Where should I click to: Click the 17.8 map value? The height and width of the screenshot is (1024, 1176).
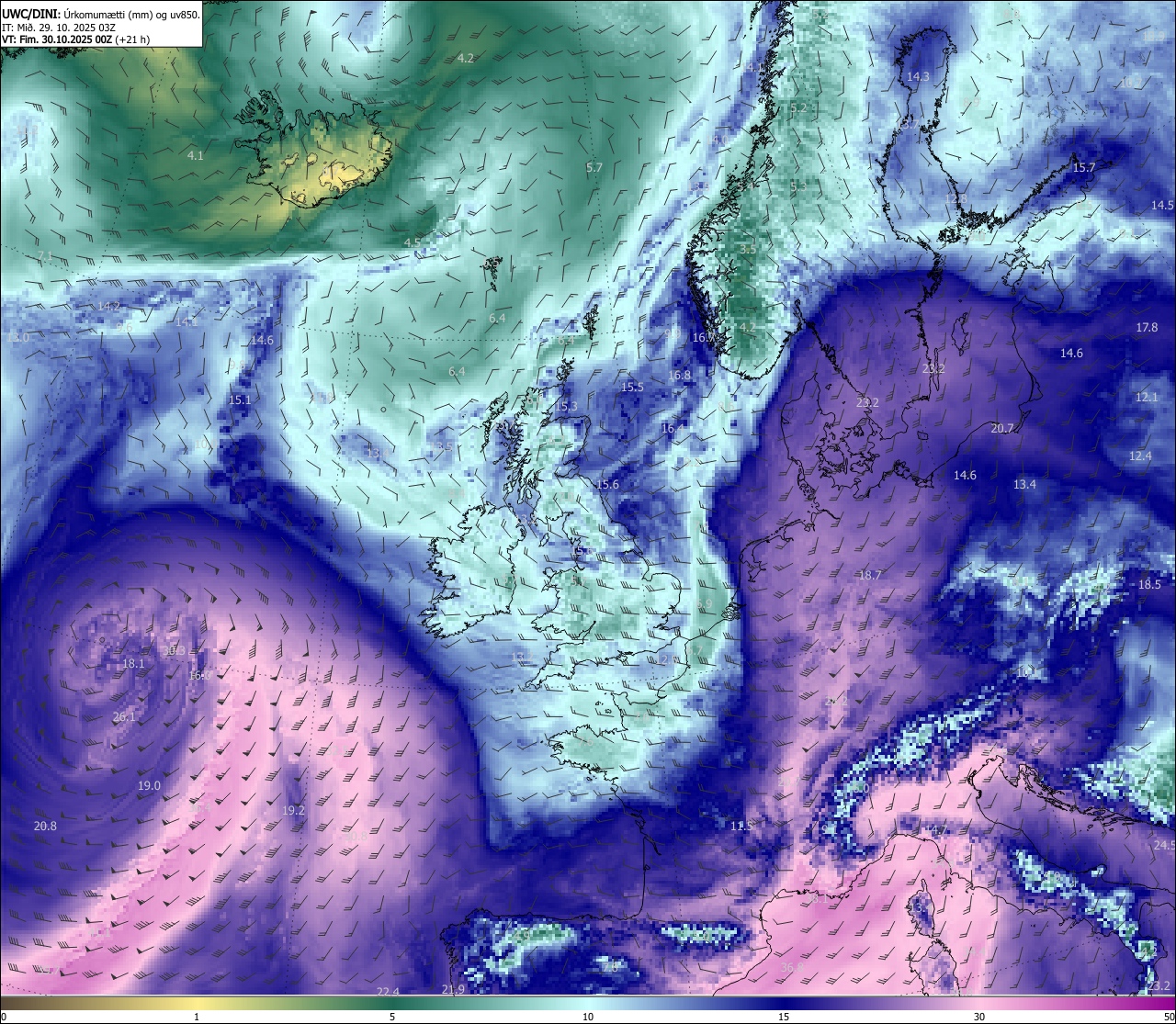click(x=1148, y=327)
